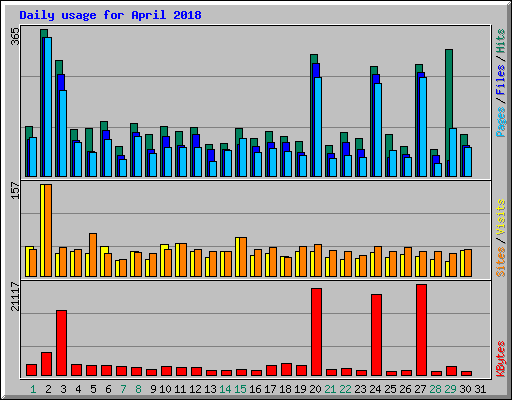512x400 pixels.
Task: Click the cyan pages bar for day 3
Action: 63,133
